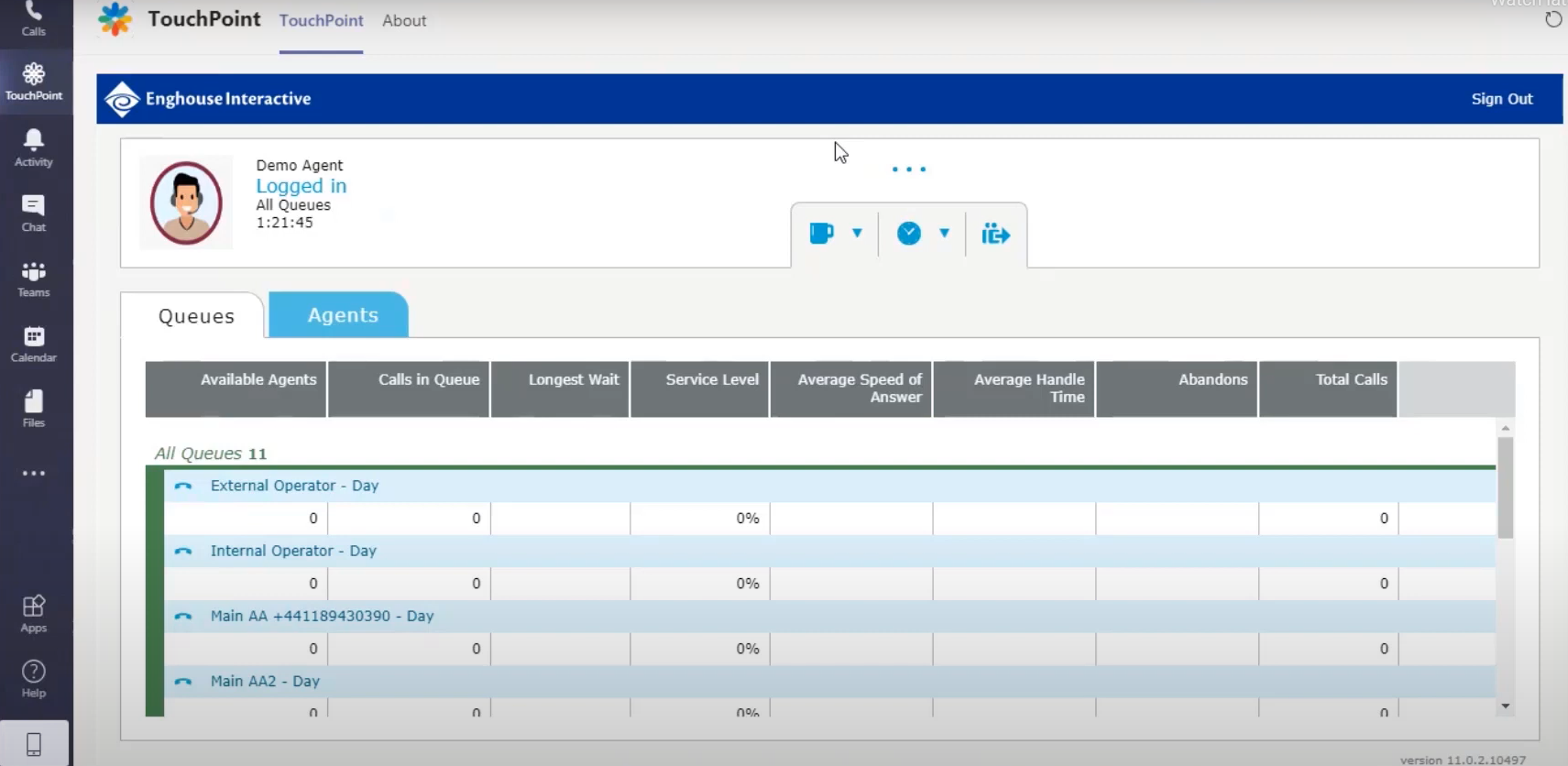Click the version 11.0.2.10497 text
The height and width of the screenshot is (766, 1568).
point(1463,760)
